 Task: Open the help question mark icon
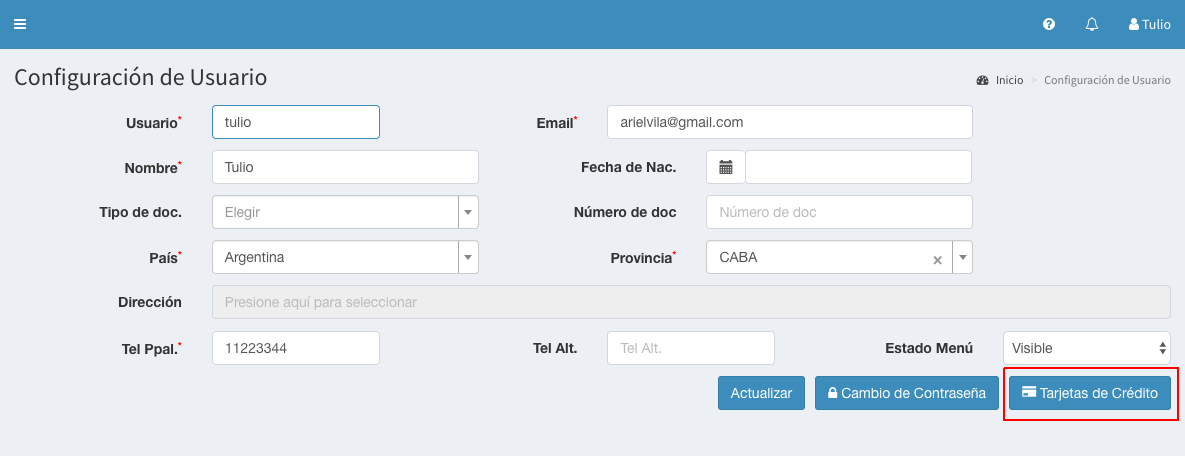(1049, 24)
